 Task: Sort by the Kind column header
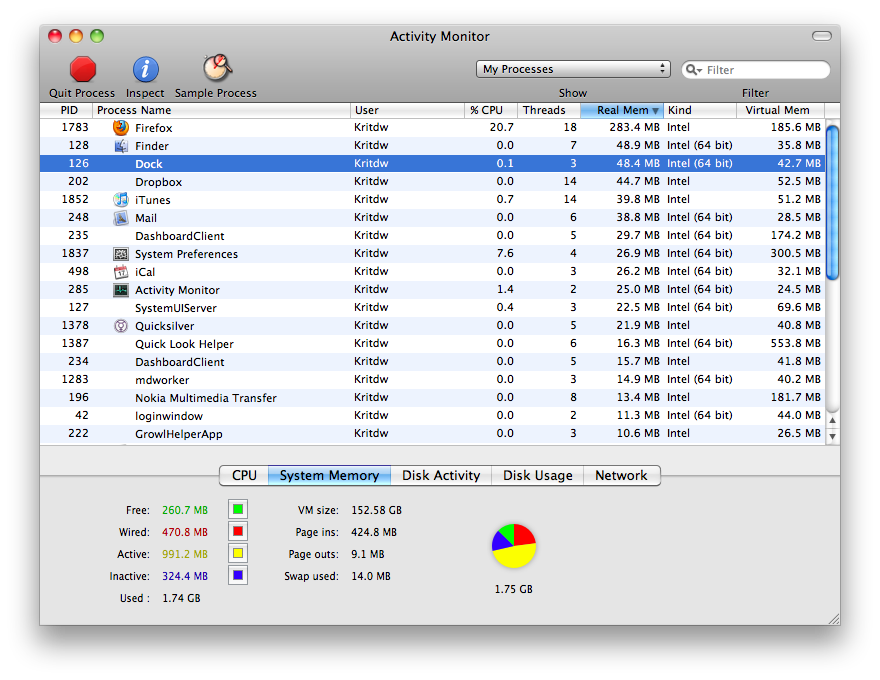[700, 110]
